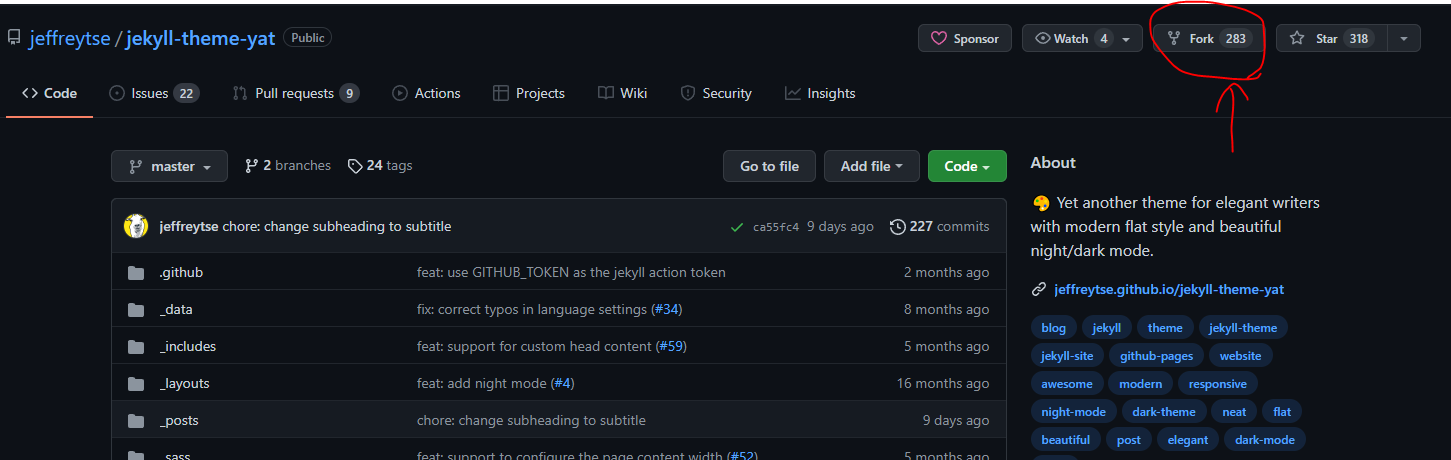This screenshot has height=460, width=1451.
Task: Select the blog topic tag
Action: point(1053,328)
